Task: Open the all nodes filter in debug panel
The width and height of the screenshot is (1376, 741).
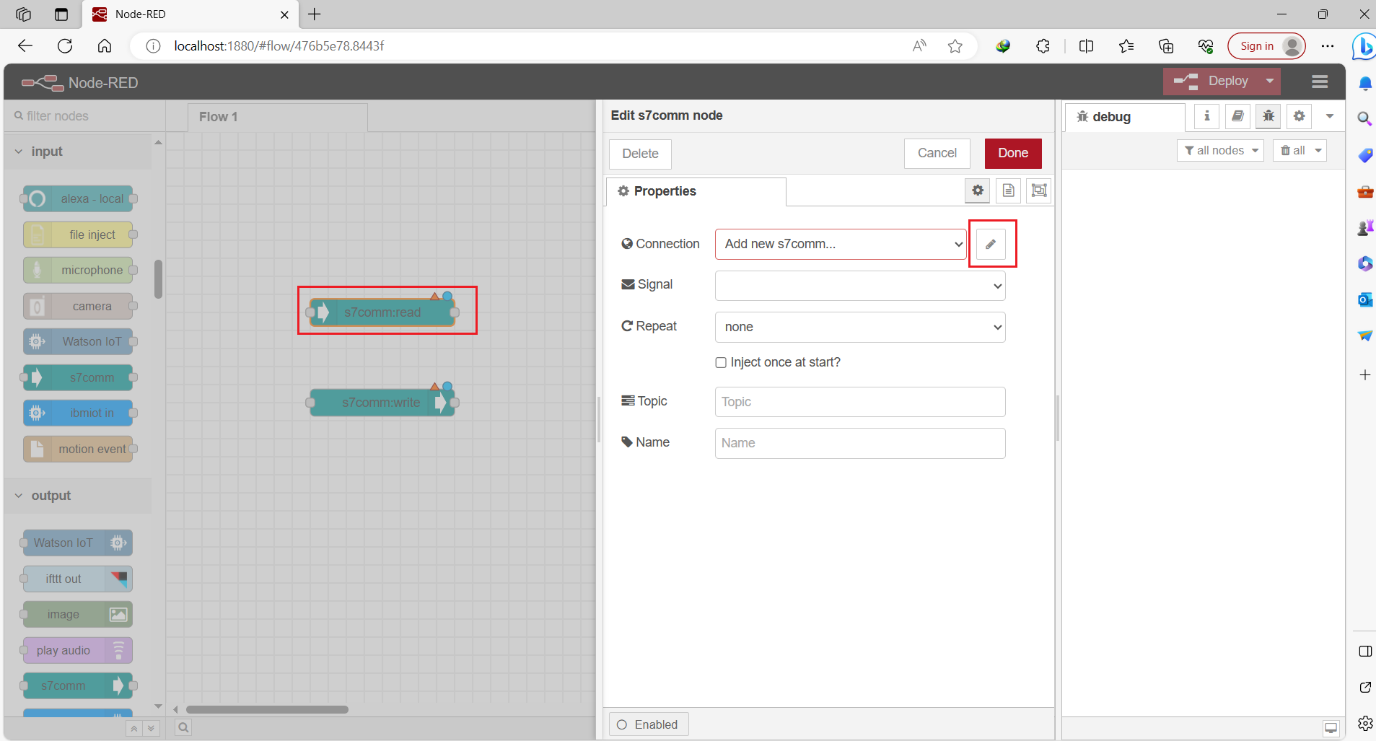Action: coord(1220,149)
